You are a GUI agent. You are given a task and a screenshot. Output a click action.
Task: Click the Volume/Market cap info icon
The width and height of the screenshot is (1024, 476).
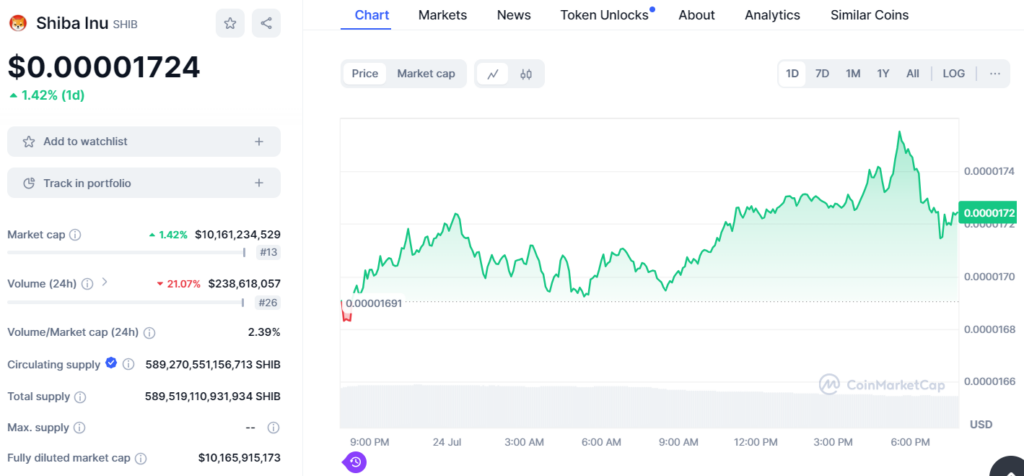tap(149, 333)
